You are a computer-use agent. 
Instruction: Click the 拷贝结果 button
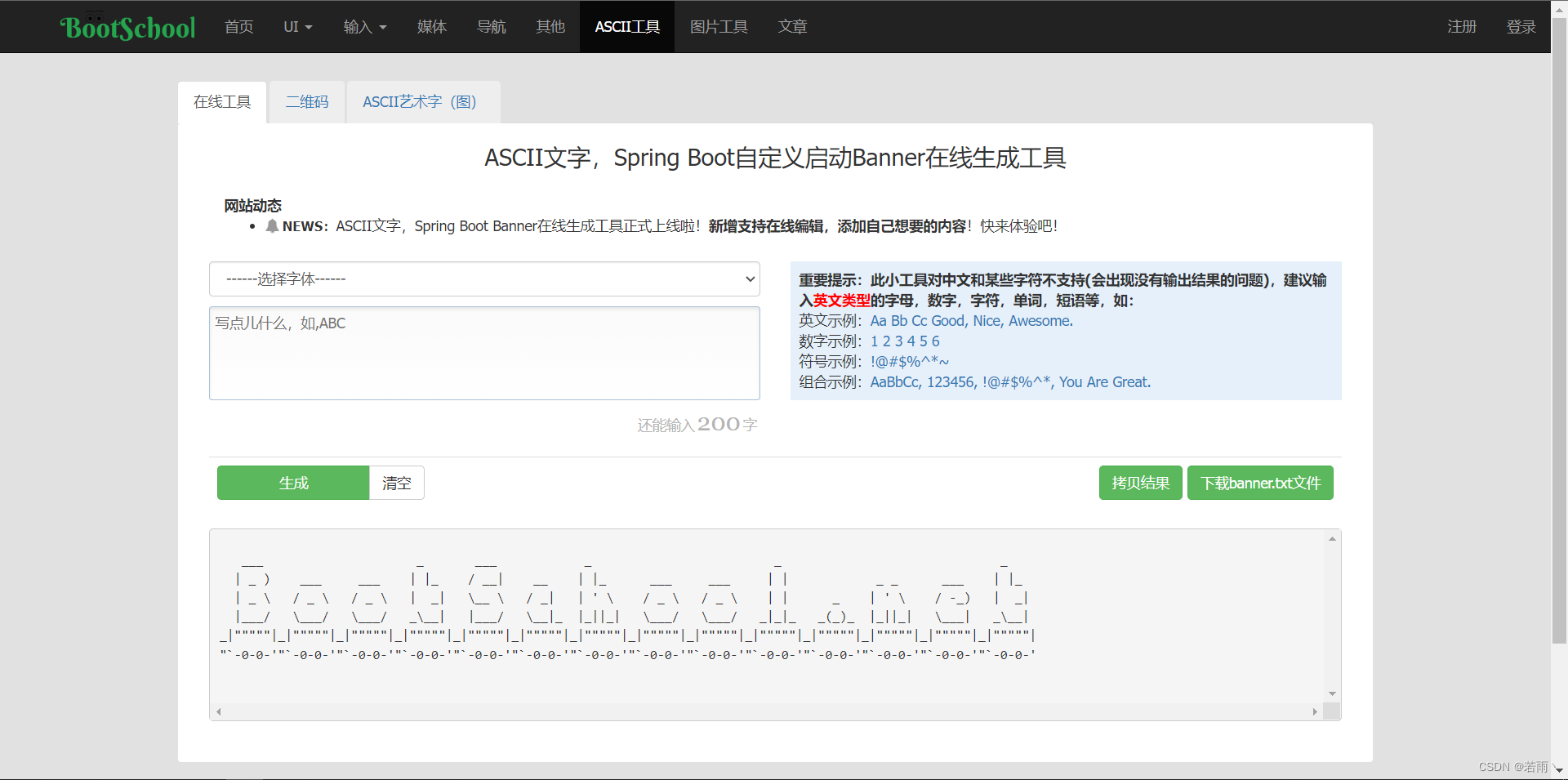point(1140,483)
